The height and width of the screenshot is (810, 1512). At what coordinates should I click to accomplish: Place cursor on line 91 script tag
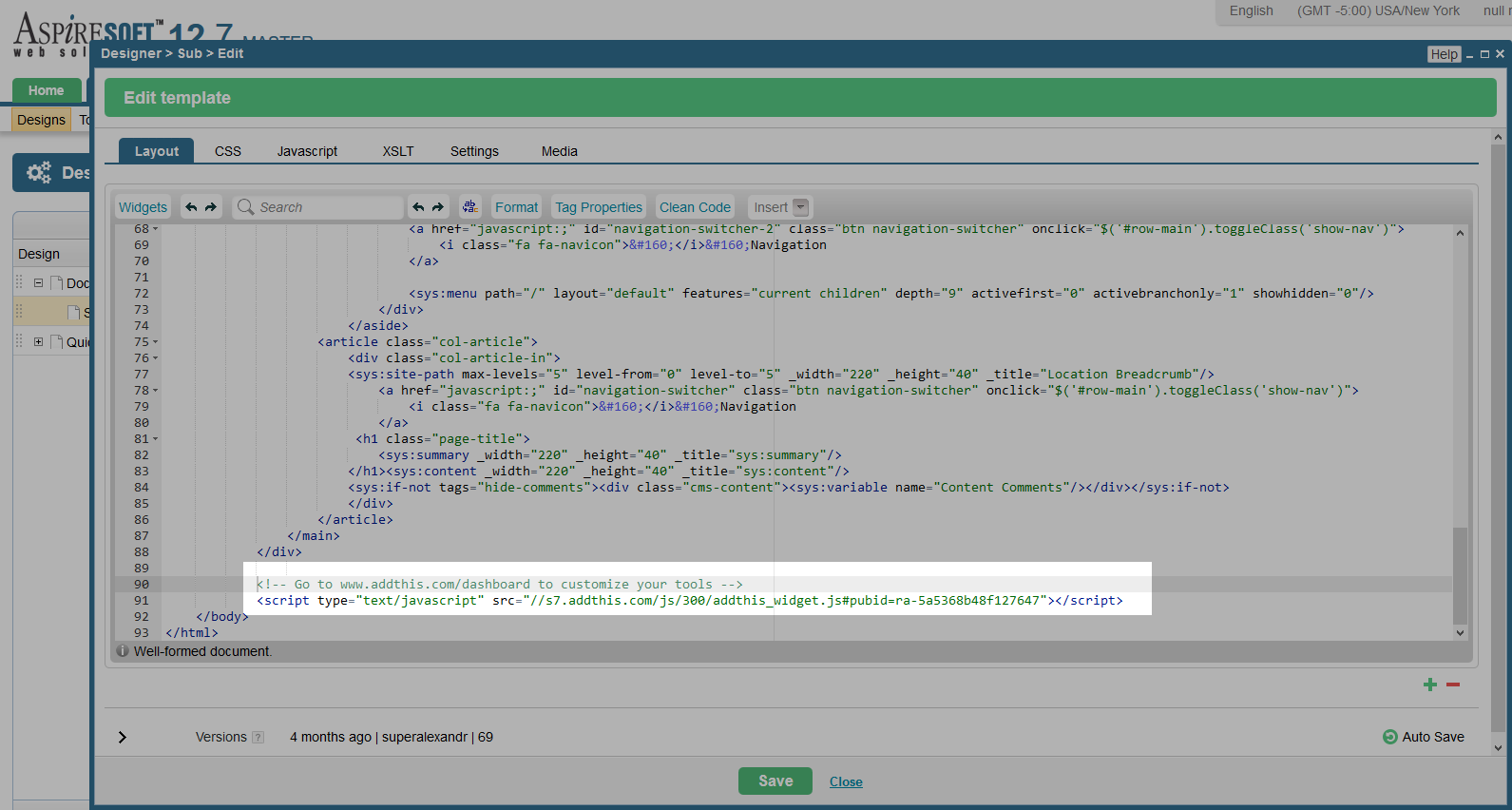(689, 601)
